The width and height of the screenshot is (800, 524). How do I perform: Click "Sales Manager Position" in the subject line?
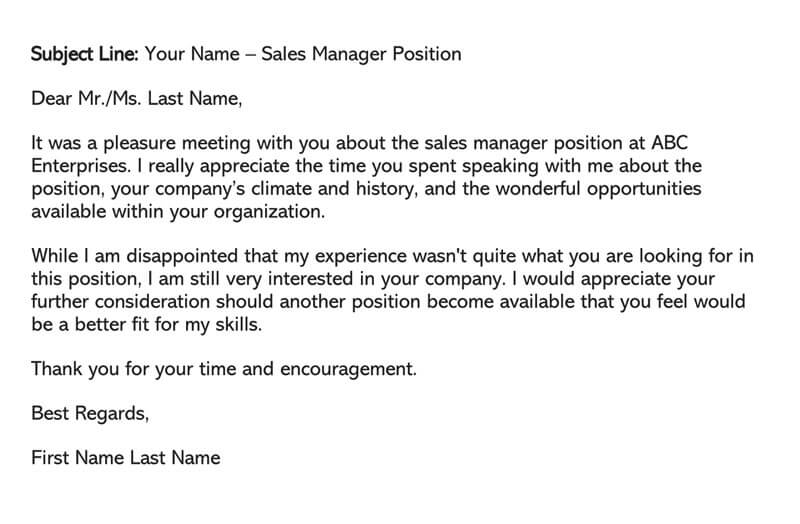[361, 54]
